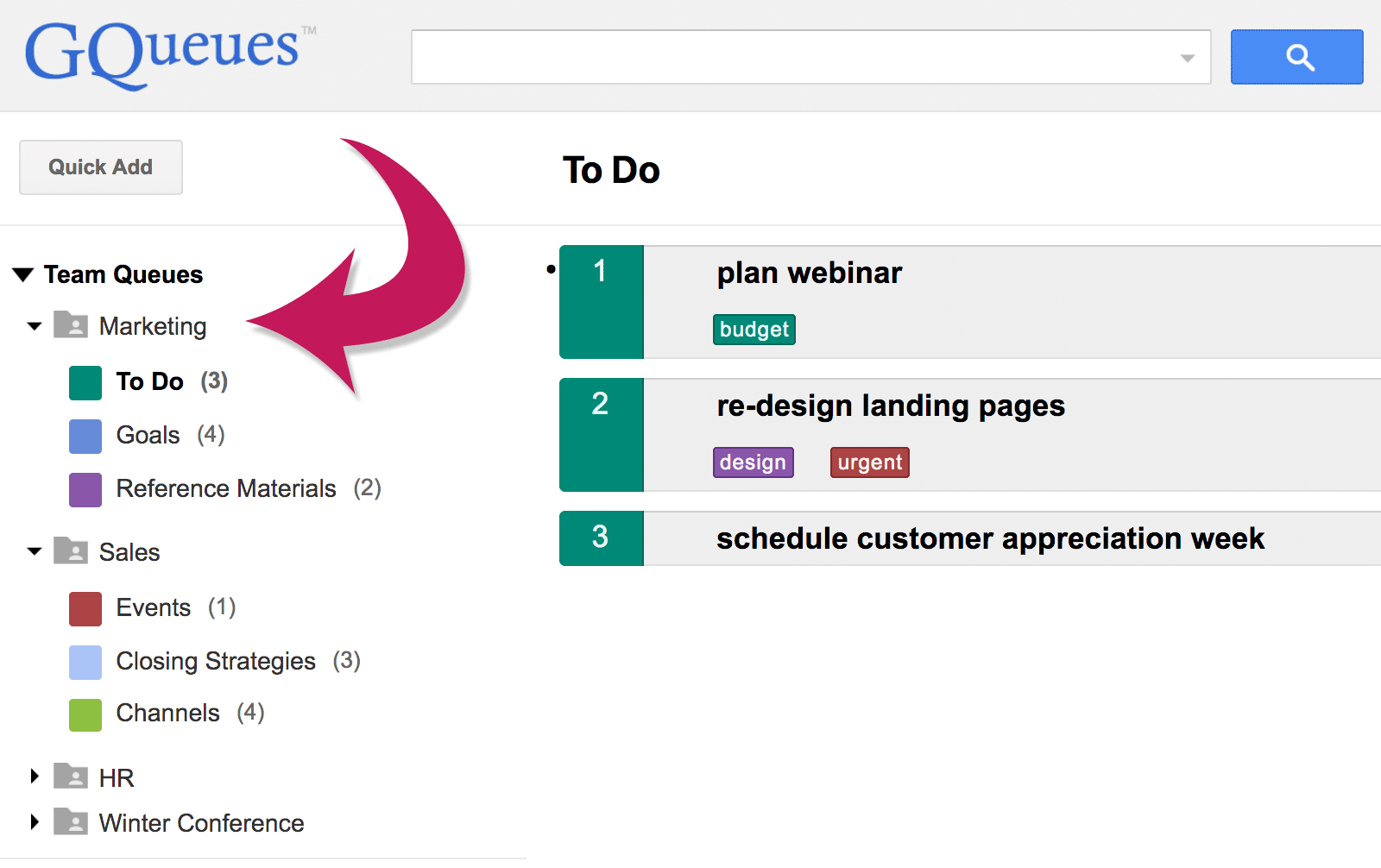Click the Sales shared folder icon

tap(71, 550)
